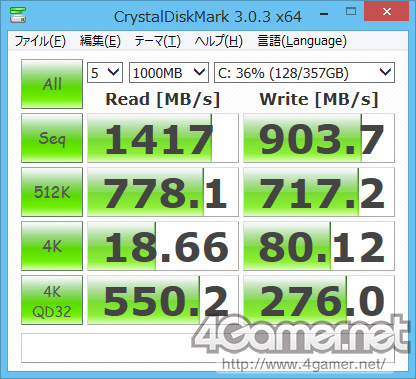Select the 4K QD32 write result 276.0

319,300
